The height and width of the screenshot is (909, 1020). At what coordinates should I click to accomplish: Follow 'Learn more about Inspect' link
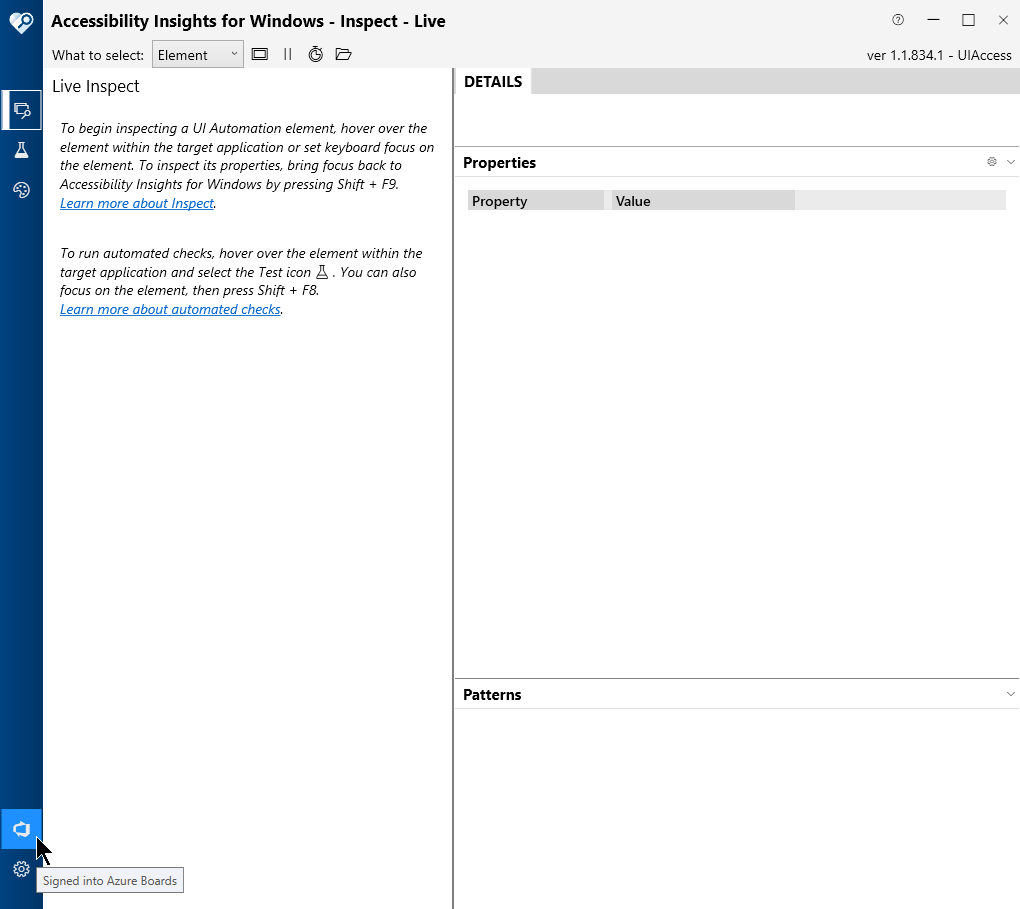[x=137, y=203]
